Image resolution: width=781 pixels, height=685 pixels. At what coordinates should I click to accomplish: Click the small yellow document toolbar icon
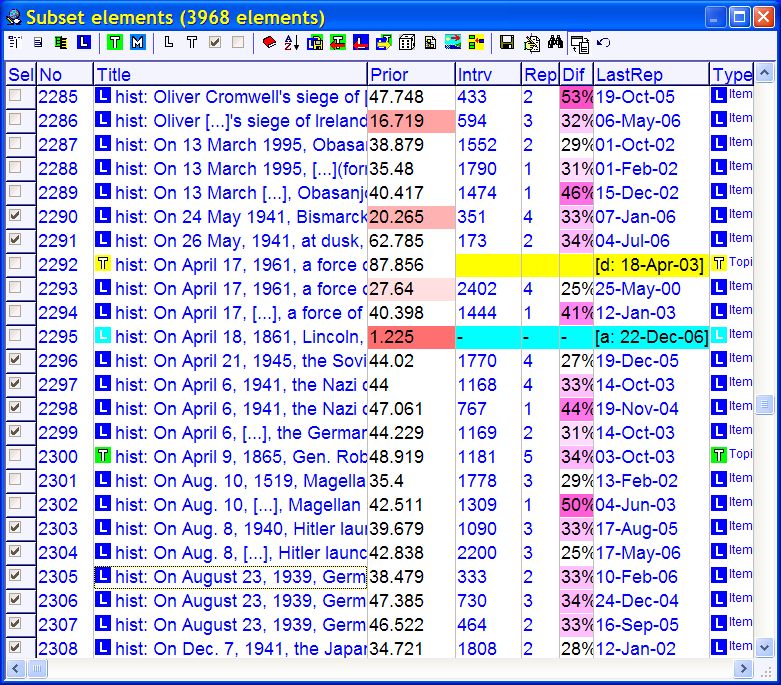[430, 43]
